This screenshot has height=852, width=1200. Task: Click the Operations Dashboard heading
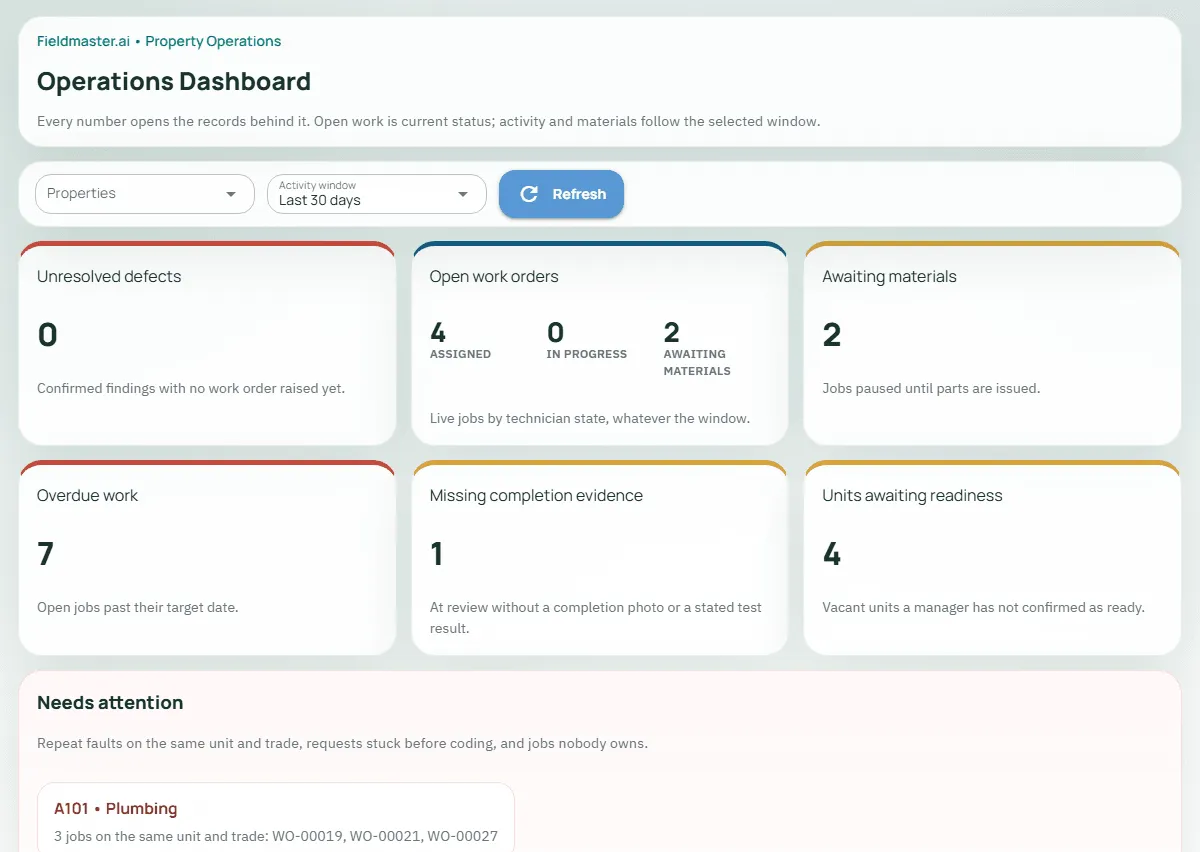click(174, 82)
